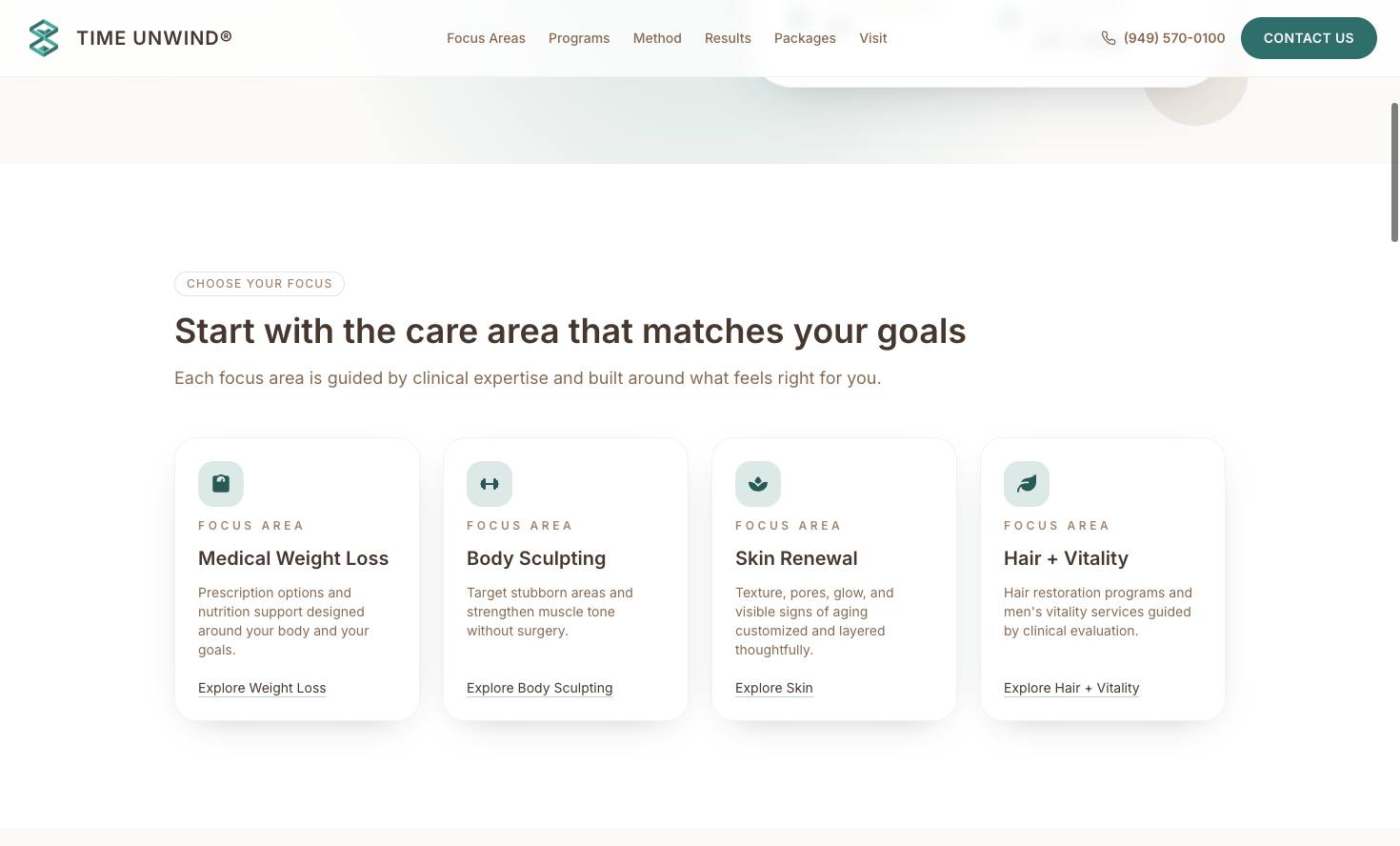
Task: Open the Explore Hair + Vitality link
Action: coord(1071,688)
